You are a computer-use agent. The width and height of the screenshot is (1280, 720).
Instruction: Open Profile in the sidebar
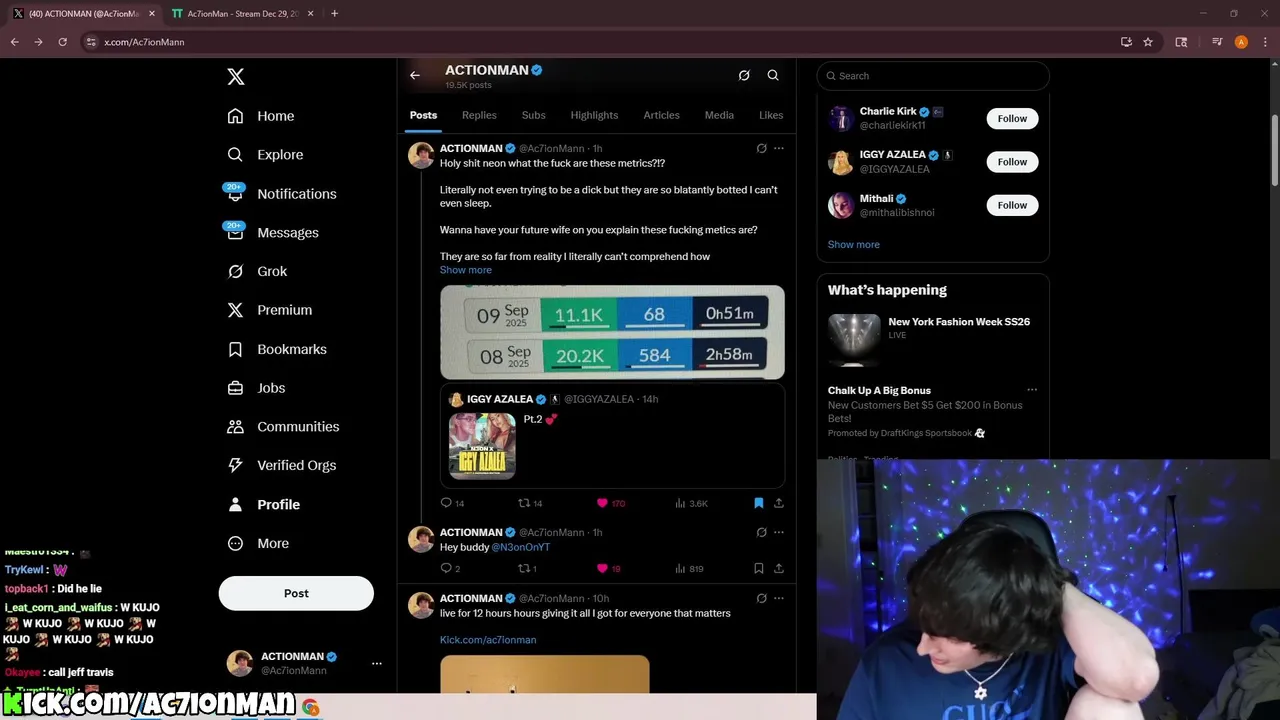(x=264, y=505)
